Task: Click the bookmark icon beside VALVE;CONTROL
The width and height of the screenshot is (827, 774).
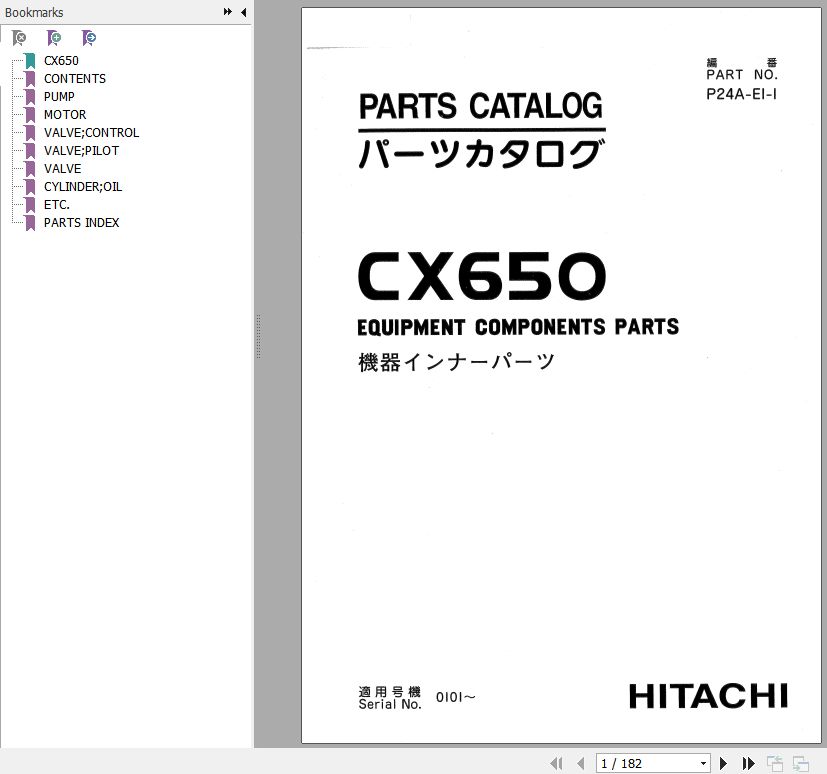Action: coord(31,133)
